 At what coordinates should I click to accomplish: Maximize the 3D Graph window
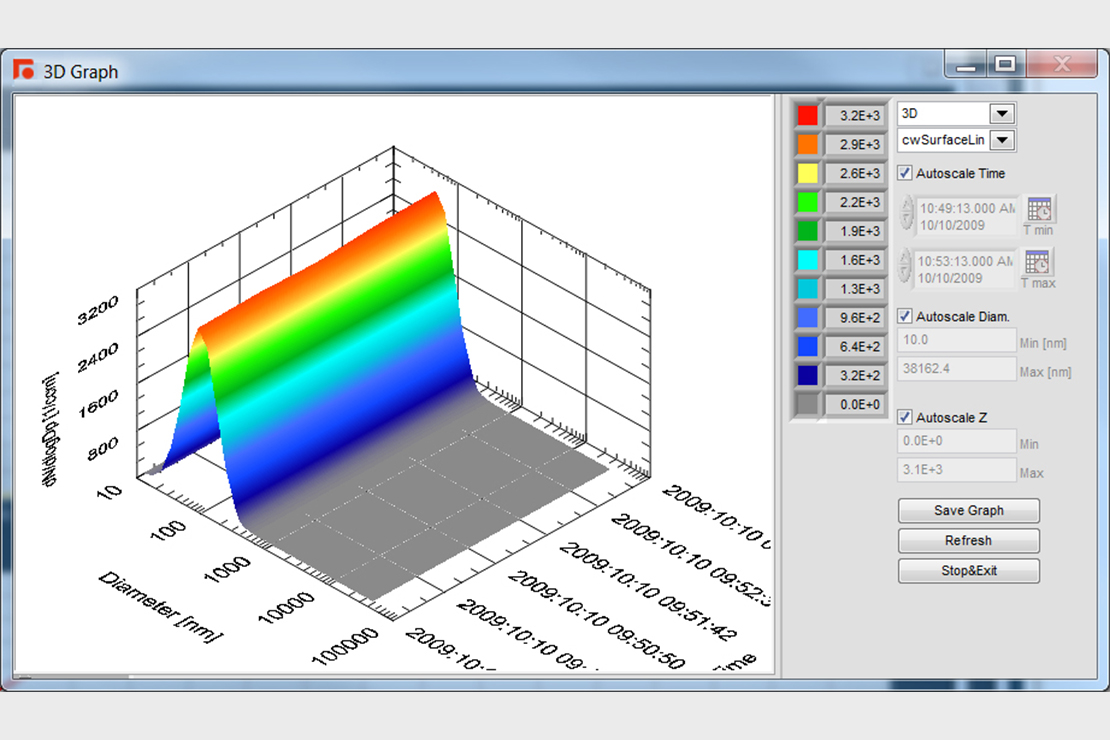[x=1005, y=65]
